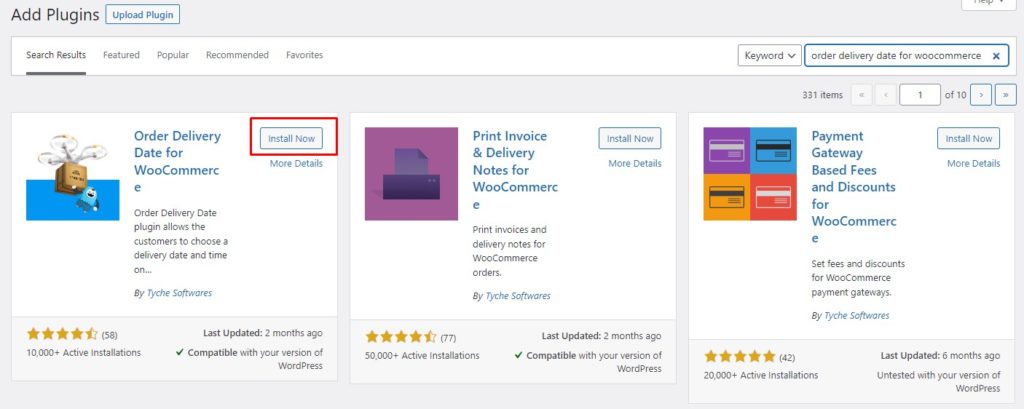Open the Order Delivery Date for WooCommerce title

177,161
